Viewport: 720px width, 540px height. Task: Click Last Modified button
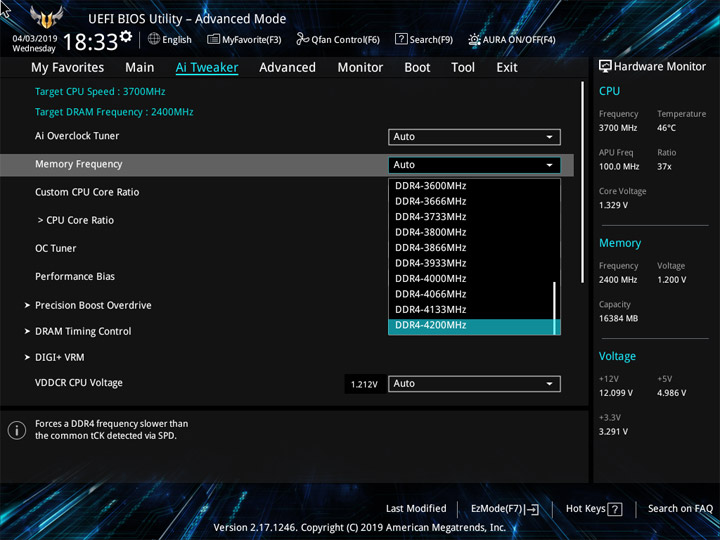click(416, 509)
